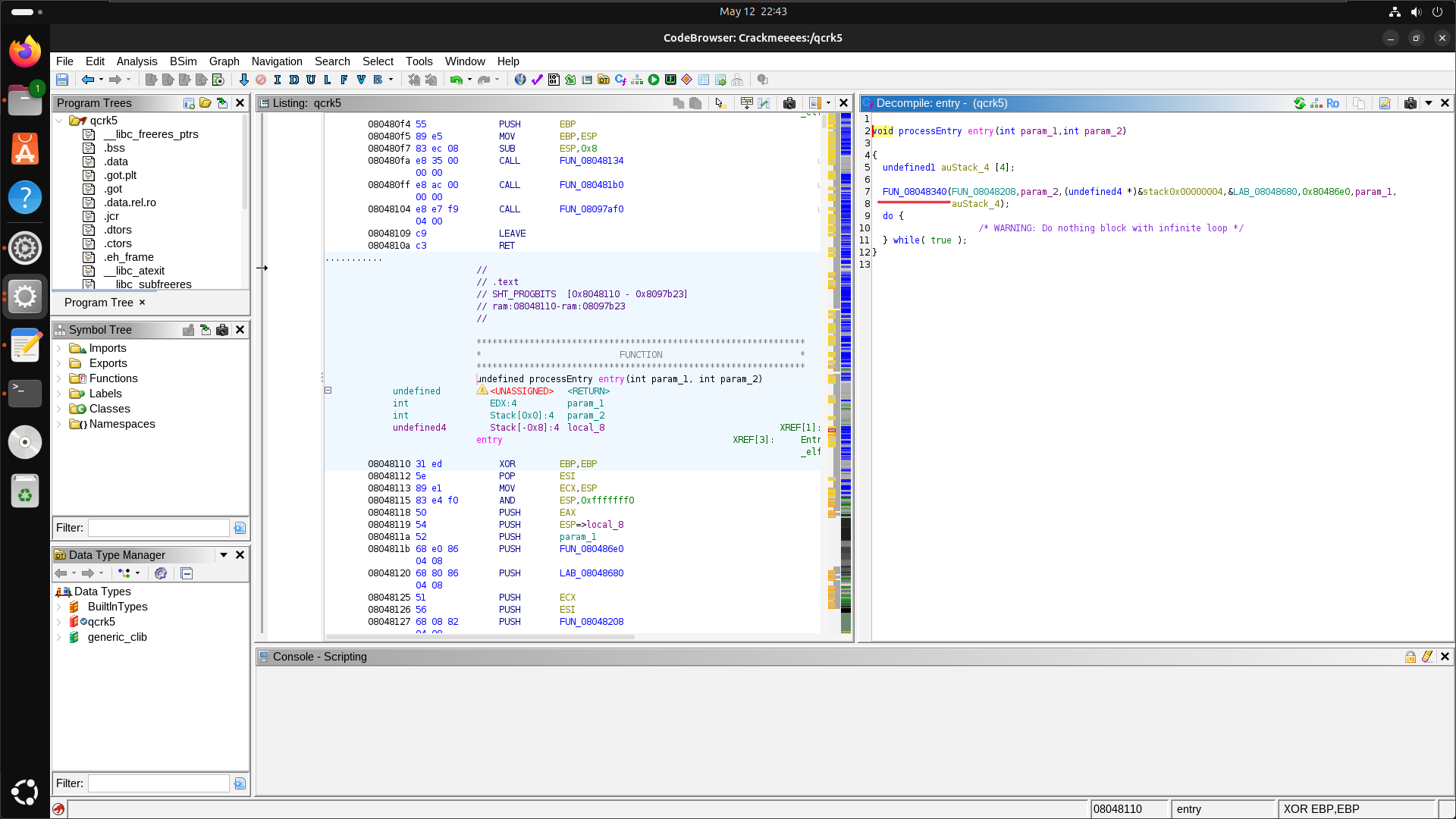Open the Undo history dropdown arrow
The width and height of the screenshot is (1456, 819).
[469, 80]
